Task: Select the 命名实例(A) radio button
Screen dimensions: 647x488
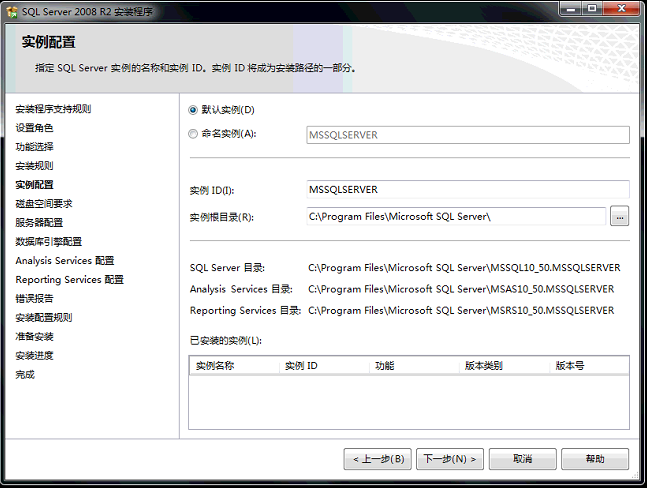Action: point(193,134)
